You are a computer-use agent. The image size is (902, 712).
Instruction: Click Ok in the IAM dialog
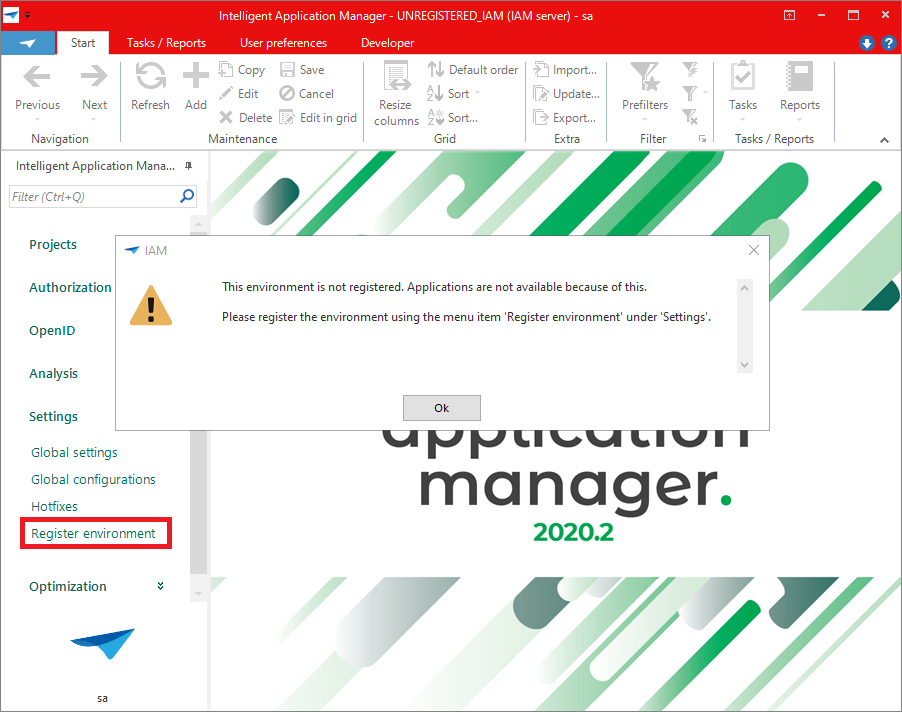click(442, 408)
